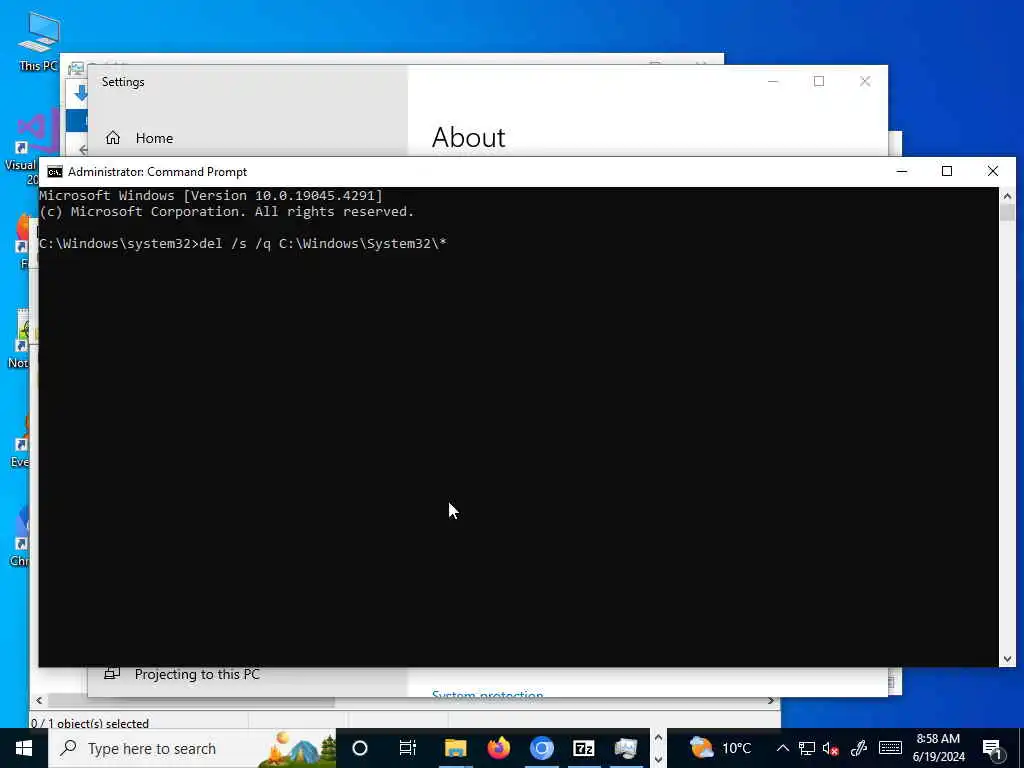The image size is (1024, 768).
Task: Click the Microsoft Windows version line
Action: (210, 195)
